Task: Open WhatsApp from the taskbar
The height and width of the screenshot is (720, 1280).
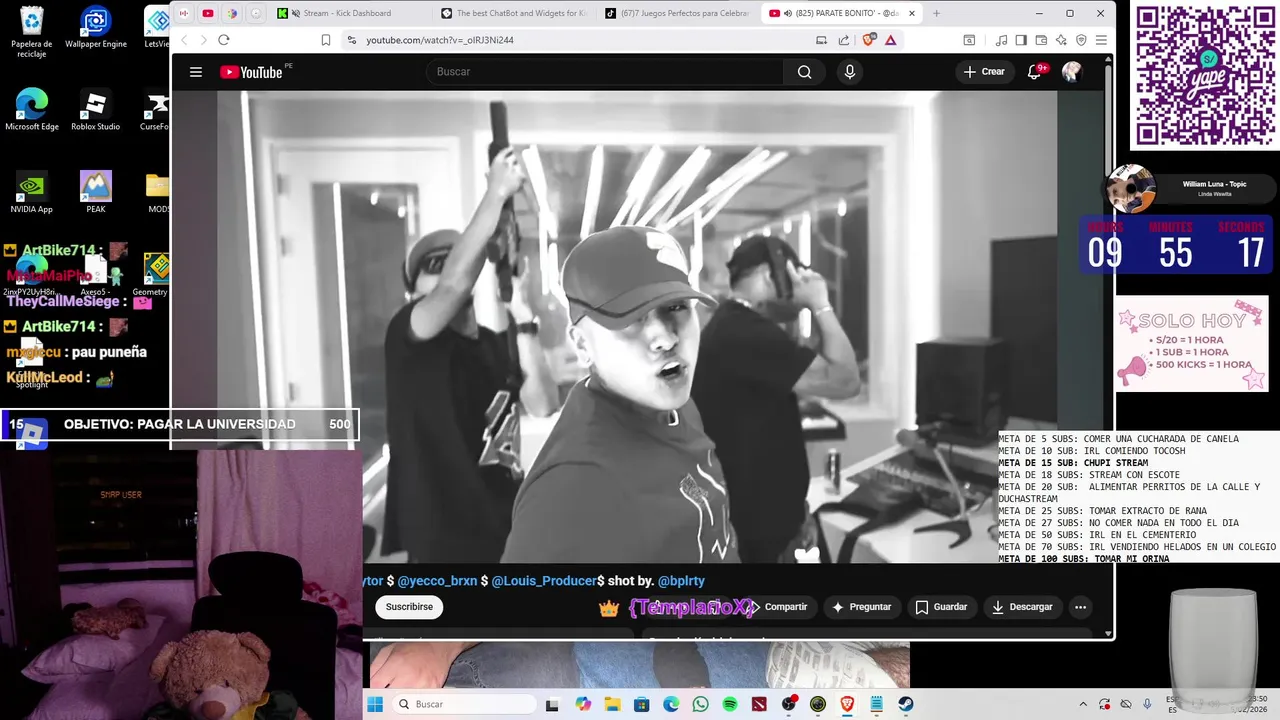Action: (700, 704)
